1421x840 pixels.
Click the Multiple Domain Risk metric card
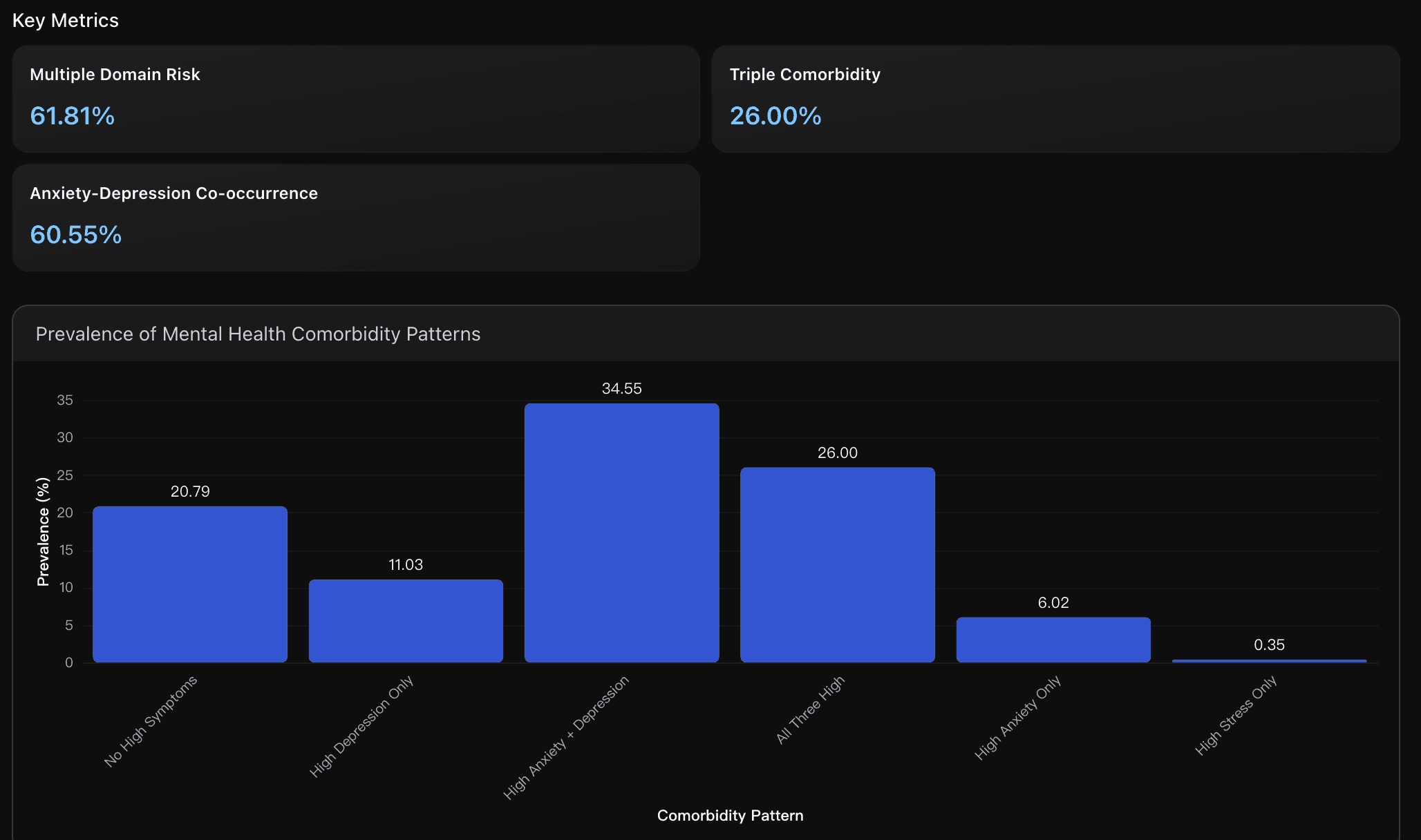[356, 99]
